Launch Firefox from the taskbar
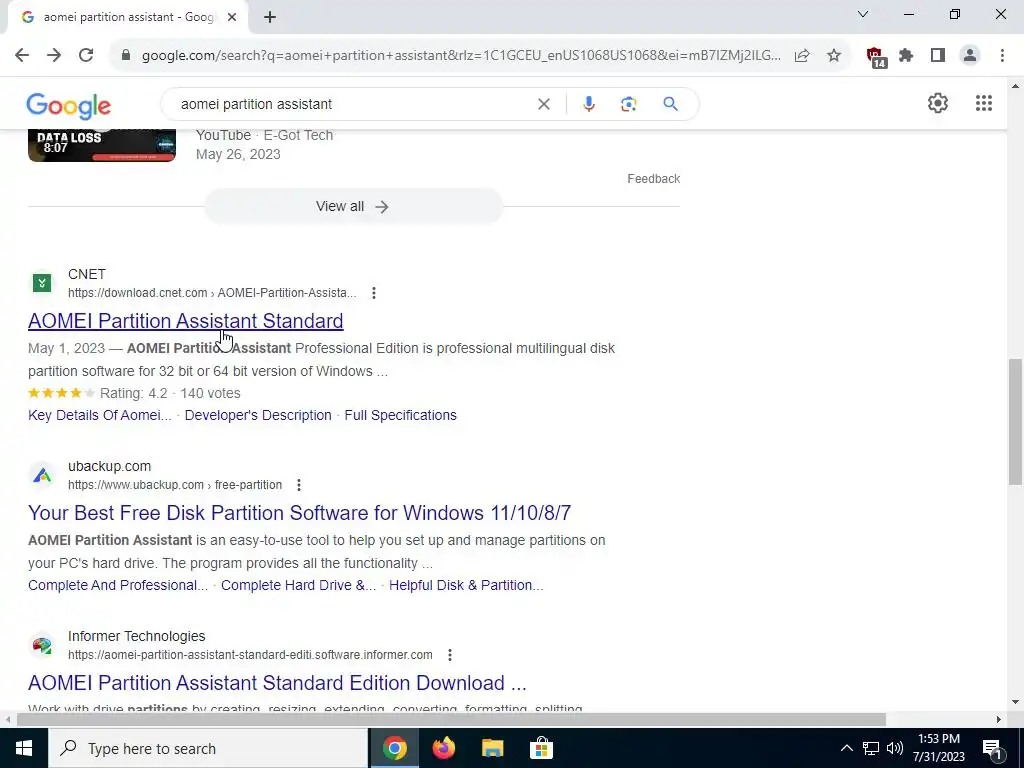This screenshot has width=1024, height=768. [443, 748]
